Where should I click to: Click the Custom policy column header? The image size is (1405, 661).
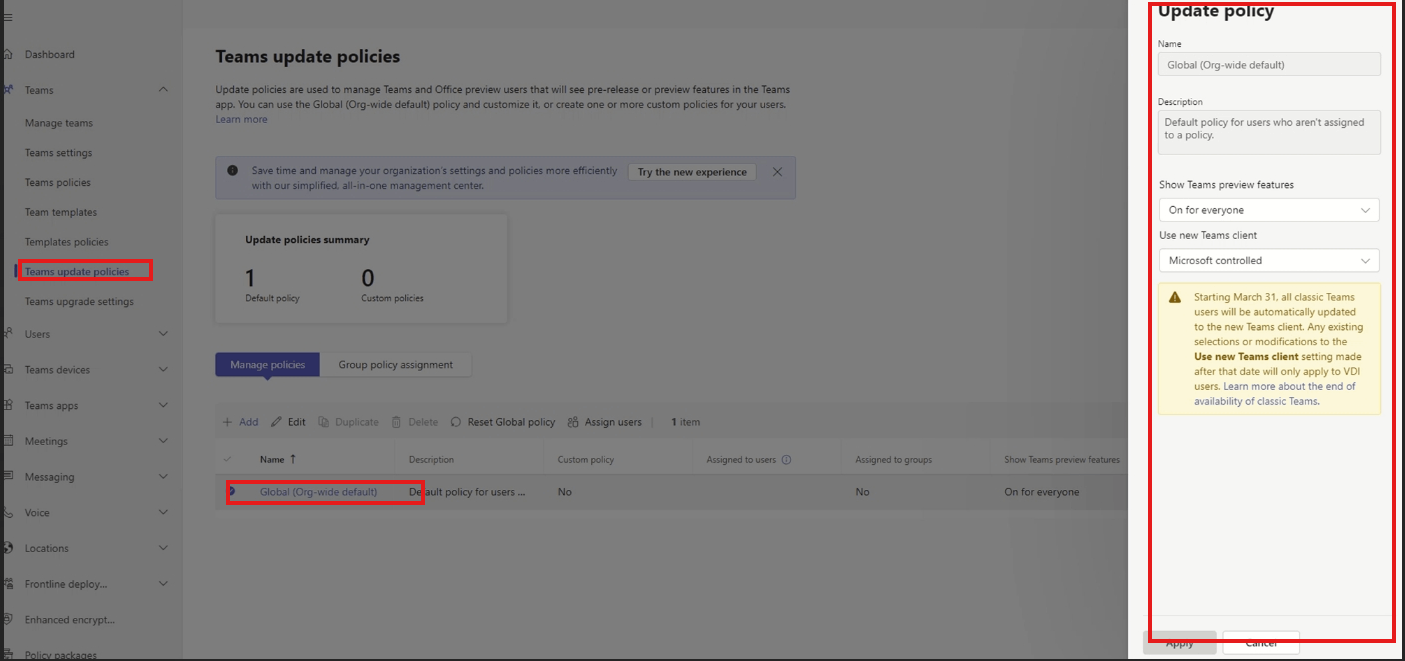pos(586,460)
